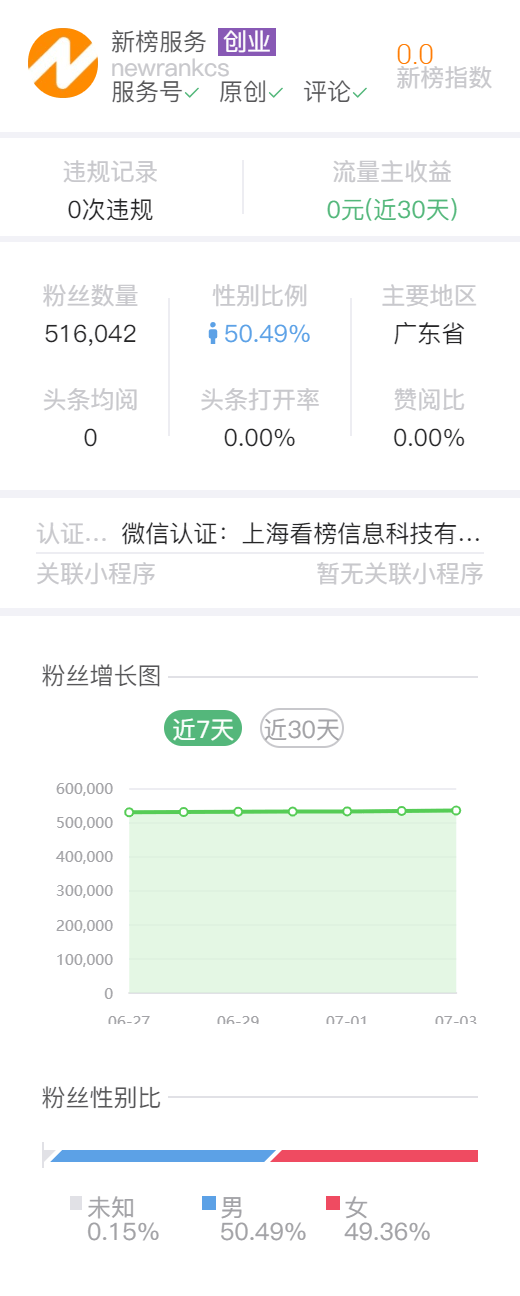Select the blue 男 legend square

point(208,1202)
